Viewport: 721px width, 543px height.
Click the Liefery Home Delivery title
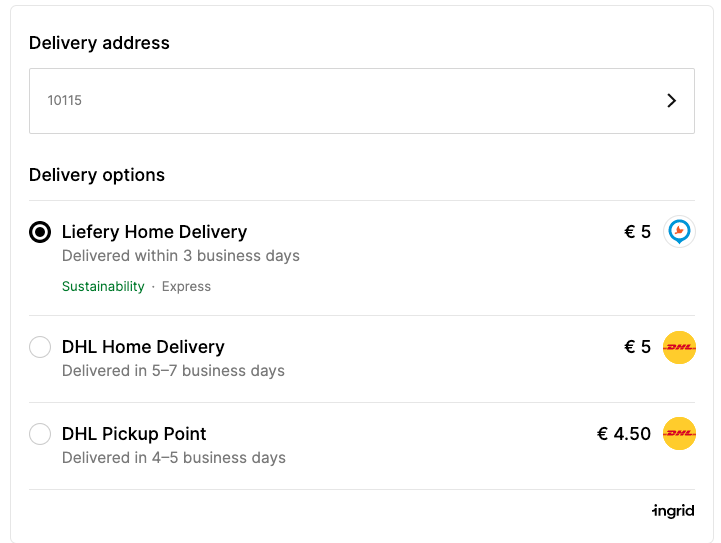(x=154, y=232)
